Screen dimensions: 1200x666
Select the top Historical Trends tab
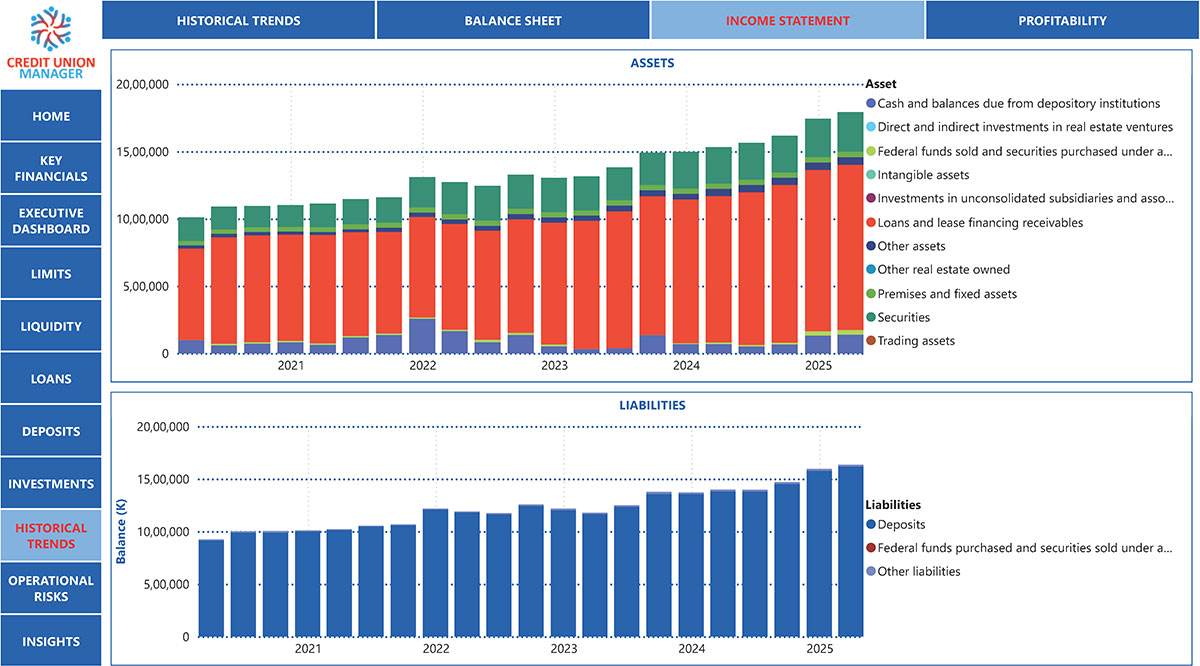click(238, 20)
